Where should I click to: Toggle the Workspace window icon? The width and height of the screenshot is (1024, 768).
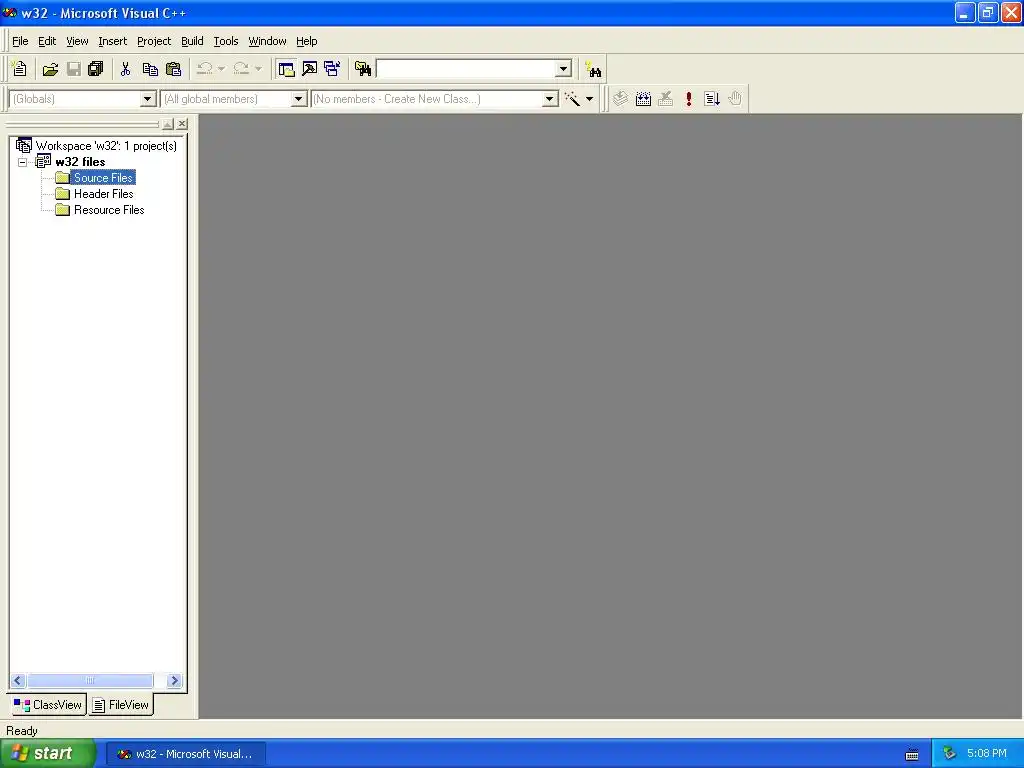click(x=286, y=69)
